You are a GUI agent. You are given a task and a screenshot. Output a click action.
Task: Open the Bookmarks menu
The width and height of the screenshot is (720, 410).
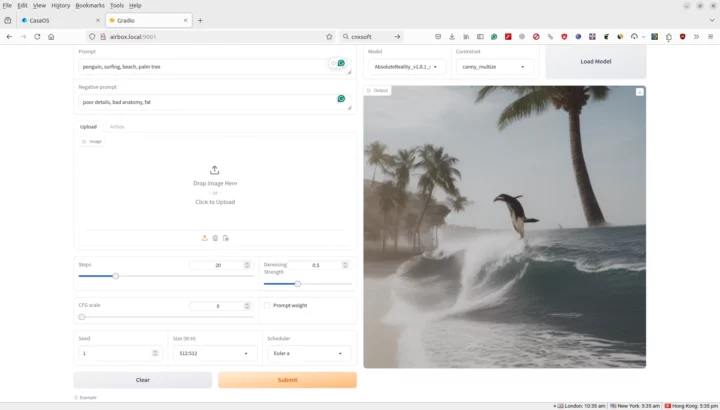click(90, 6)
